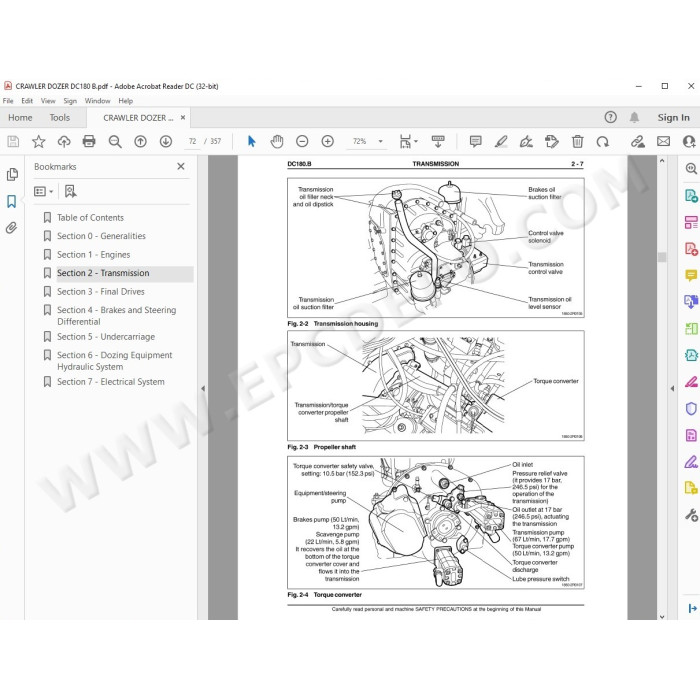700x700 pixels.
Task: Go to previous page arrow
Action: point(140,142)
